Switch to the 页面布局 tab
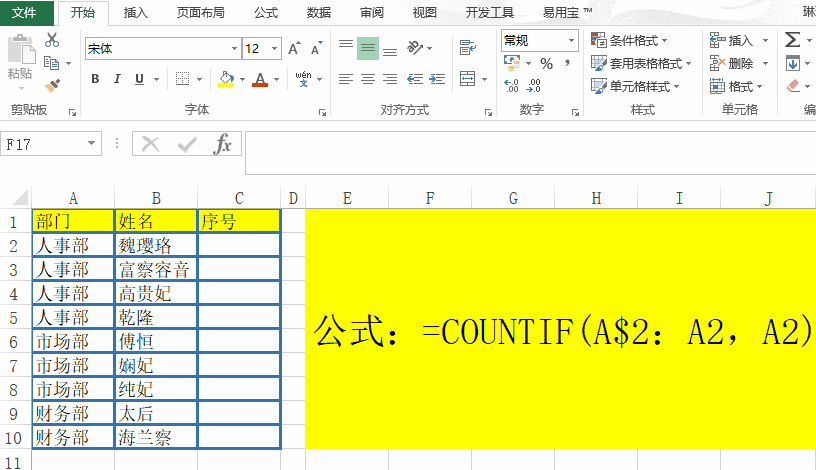Image resolution: width=816 pixels, height=470 pixels. (x=200, y=12)
